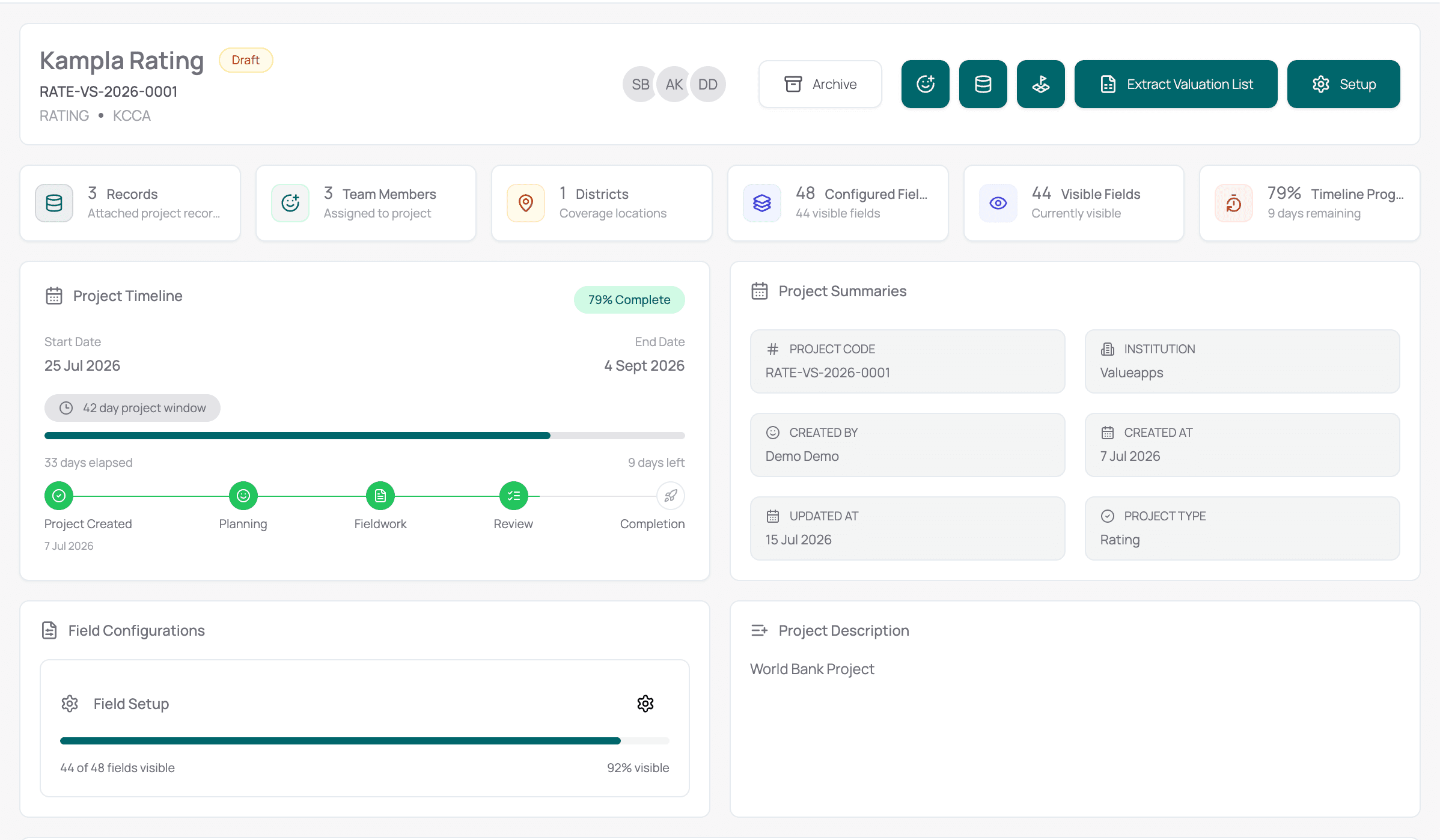Click the Created By smiley icon

click(x=773, y=433)
